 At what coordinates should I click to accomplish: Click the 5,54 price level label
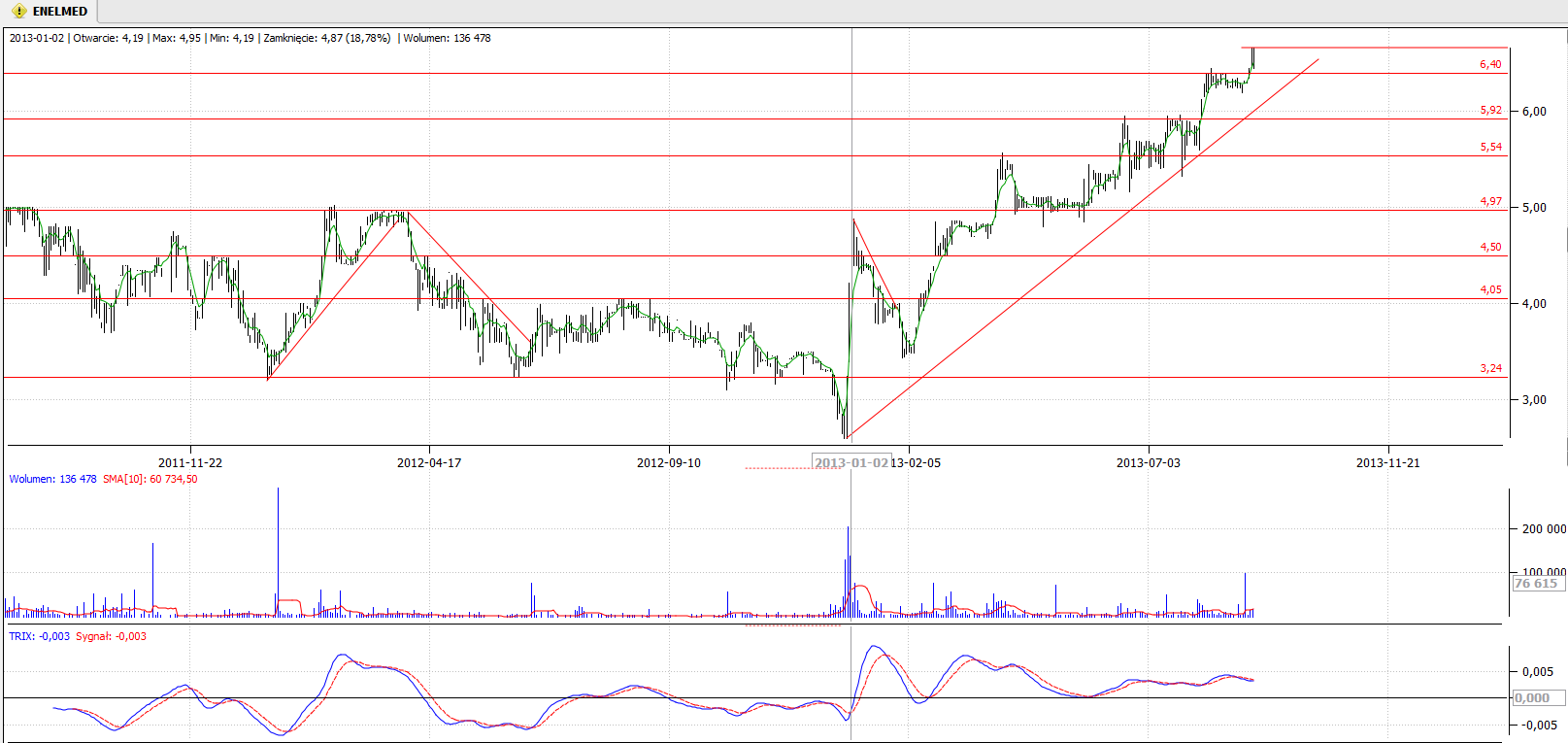point(1490,147)
